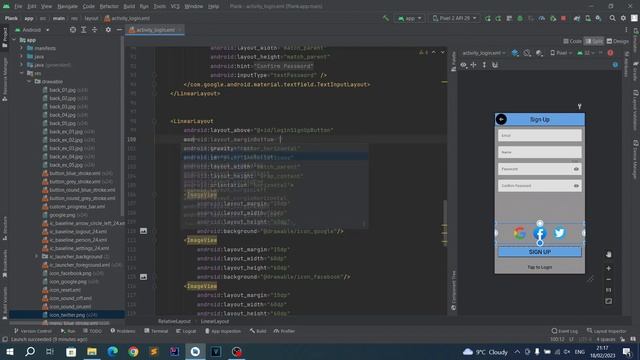This screenshot has width=640, height=360.
Task: Open activity_login.xml dropdown in preview toolbar
Action: (484, 53)
